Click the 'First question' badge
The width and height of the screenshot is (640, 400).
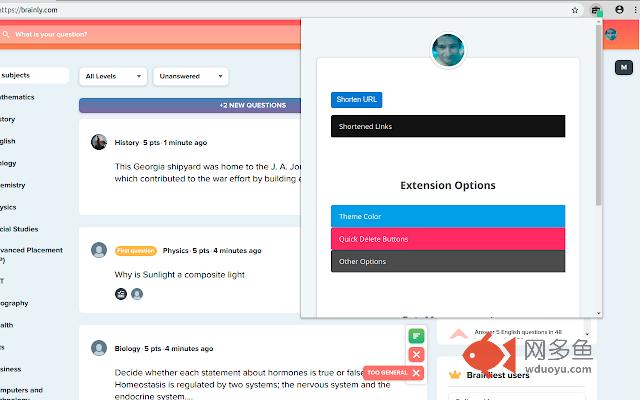click(136, 251)
